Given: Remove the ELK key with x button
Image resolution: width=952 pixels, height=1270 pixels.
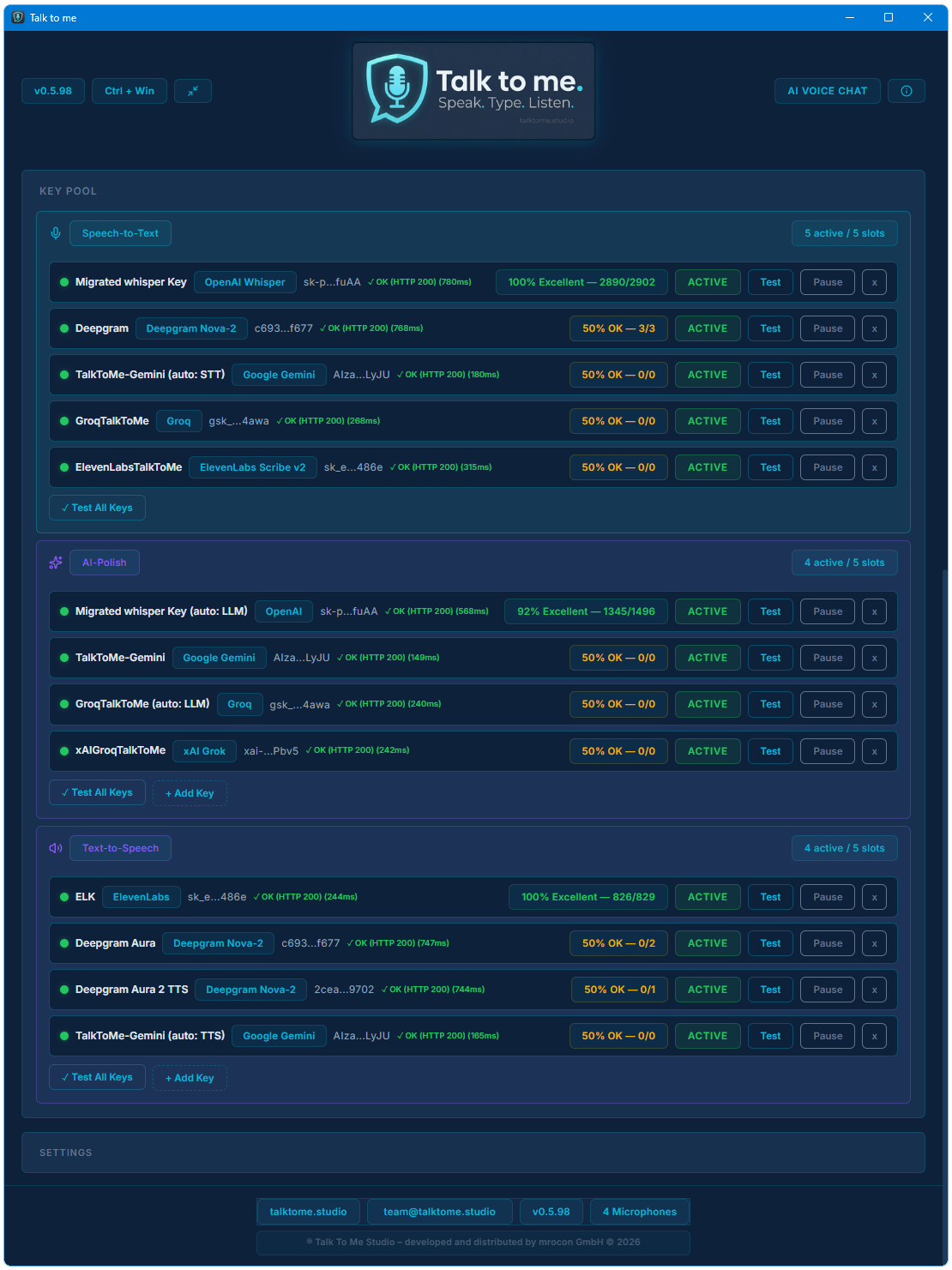Looking at the screenshot, I should [x=874, y=897].
